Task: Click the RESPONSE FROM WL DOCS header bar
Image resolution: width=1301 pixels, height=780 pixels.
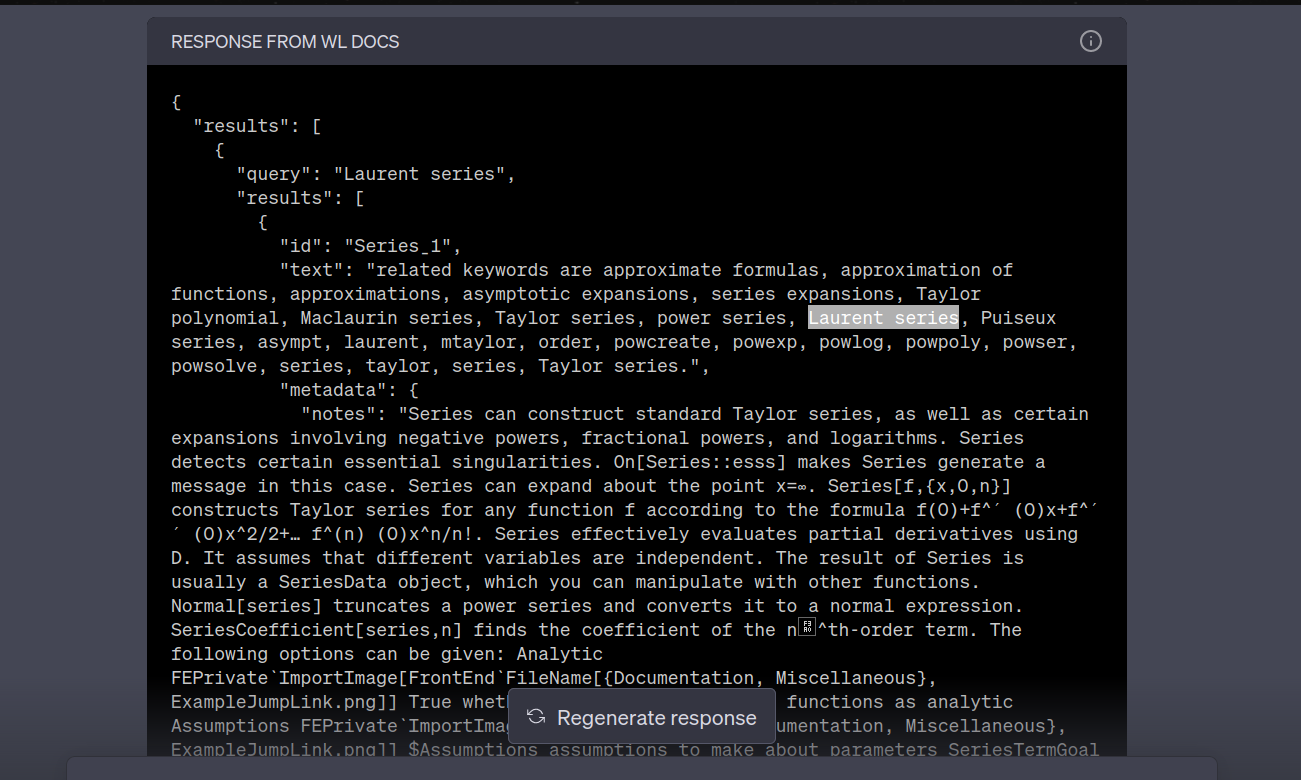Action: coord(284,41)
